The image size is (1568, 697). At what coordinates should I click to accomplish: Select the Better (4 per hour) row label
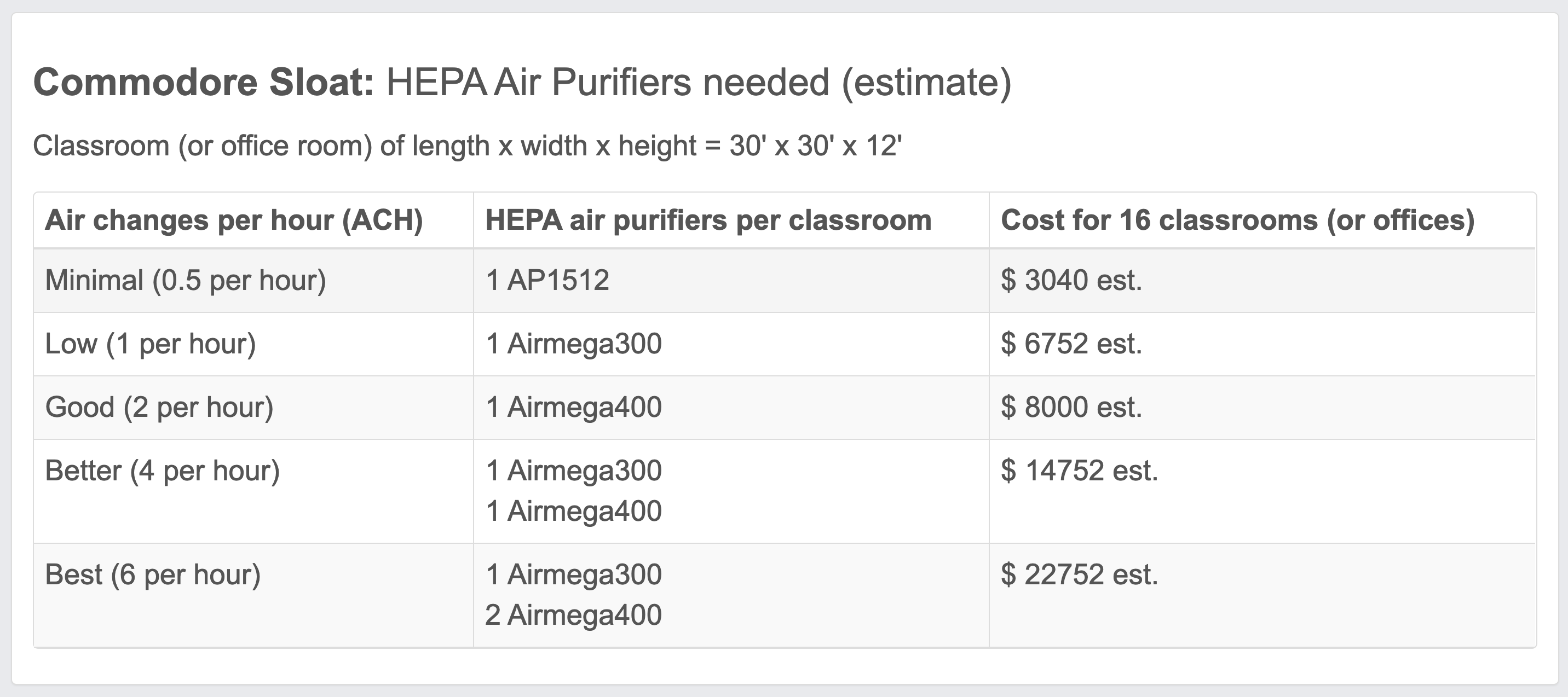pos(163,471)
